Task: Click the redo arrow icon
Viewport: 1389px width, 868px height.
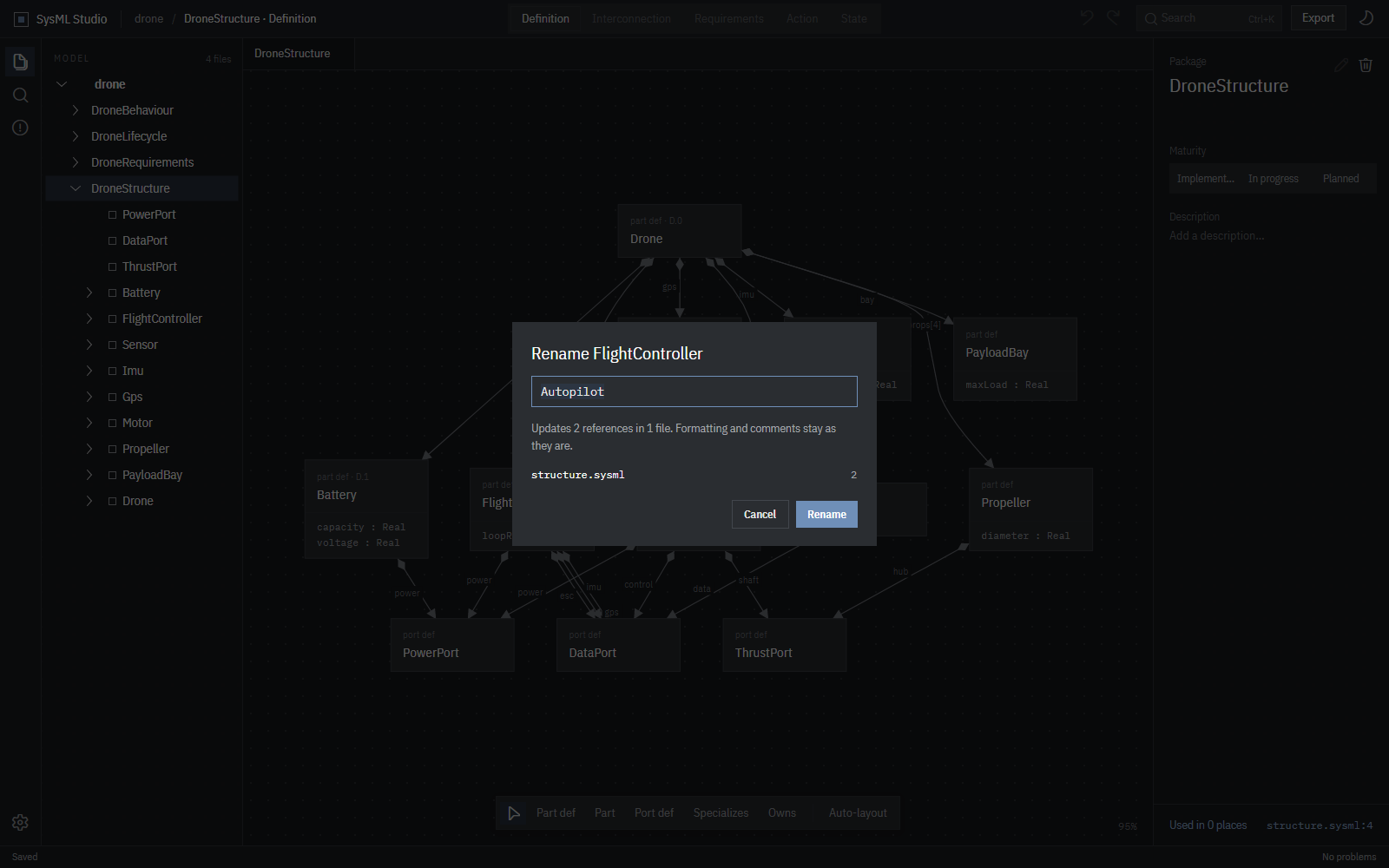Action: tap(1114, 18)
